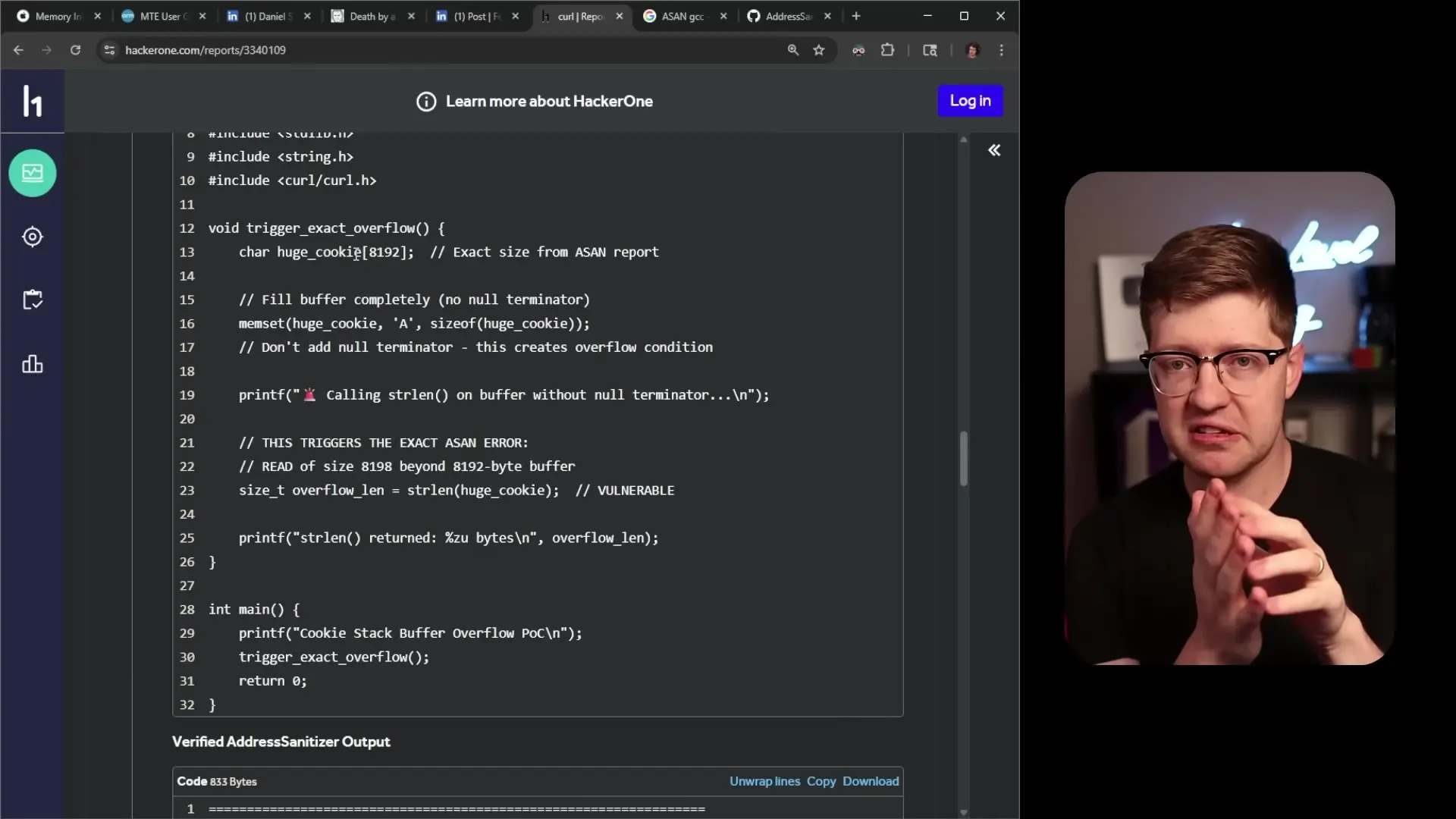This screenshot has width=1456, height=819.
Task: Open the view site information control
Action: pos(109,50)
